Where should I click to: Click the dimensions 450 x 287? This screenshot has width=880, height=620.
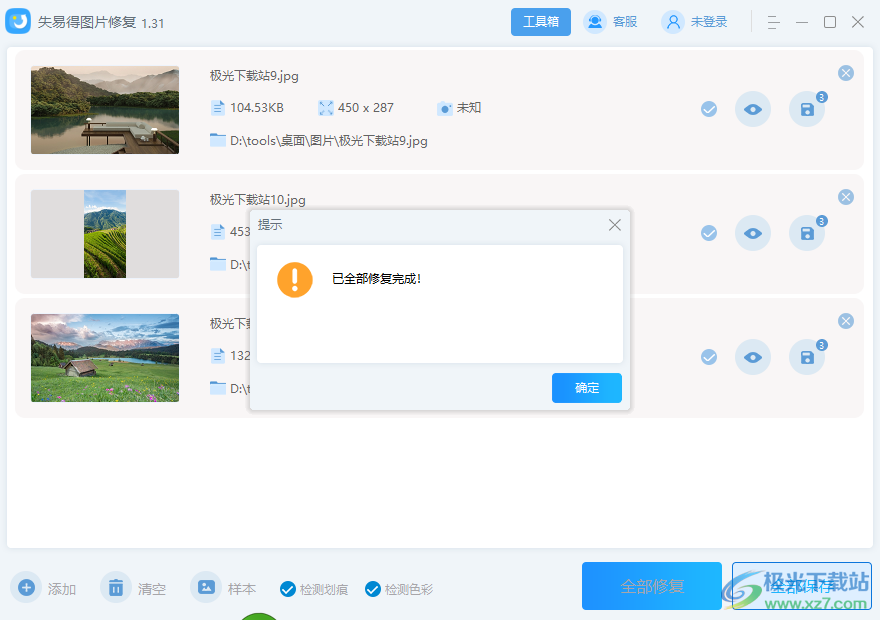tap(365, 108)
